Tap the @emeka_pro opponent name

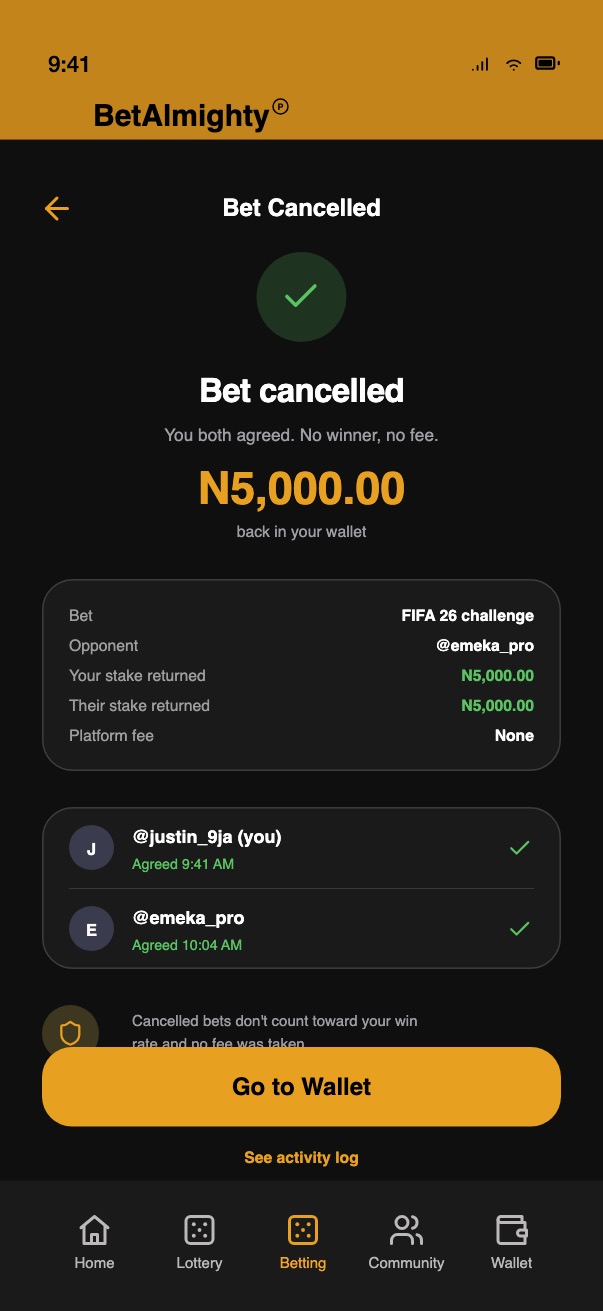[485, 646]
